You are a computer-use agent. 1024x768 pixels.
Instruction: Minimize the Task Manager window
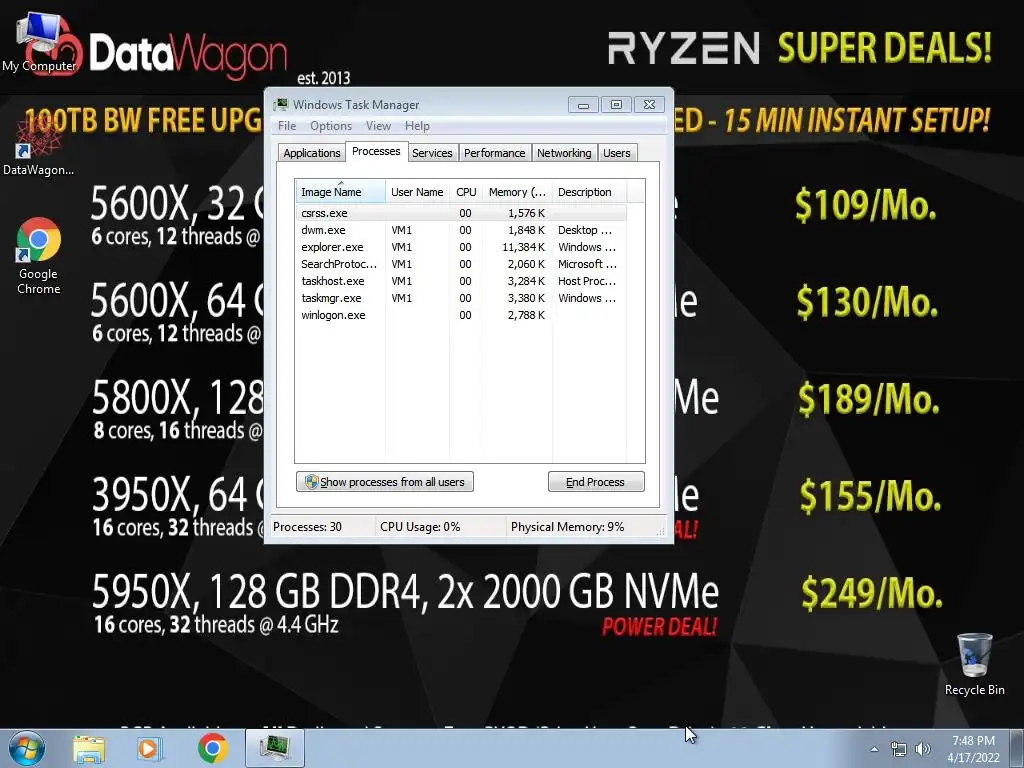[583, 104]
